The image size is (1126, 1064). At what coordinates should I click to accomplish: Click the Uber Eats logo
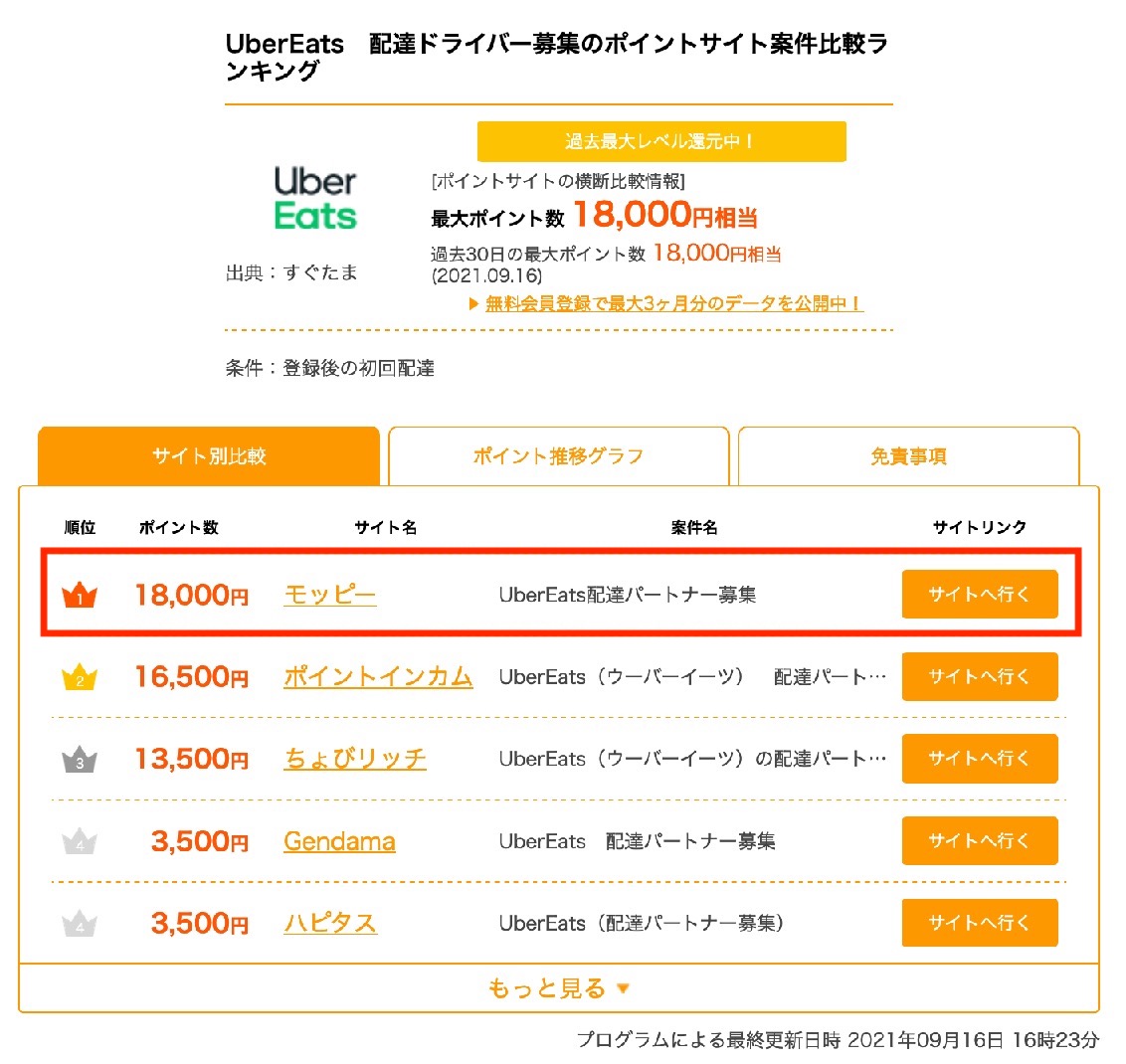(x=315, y=198)
